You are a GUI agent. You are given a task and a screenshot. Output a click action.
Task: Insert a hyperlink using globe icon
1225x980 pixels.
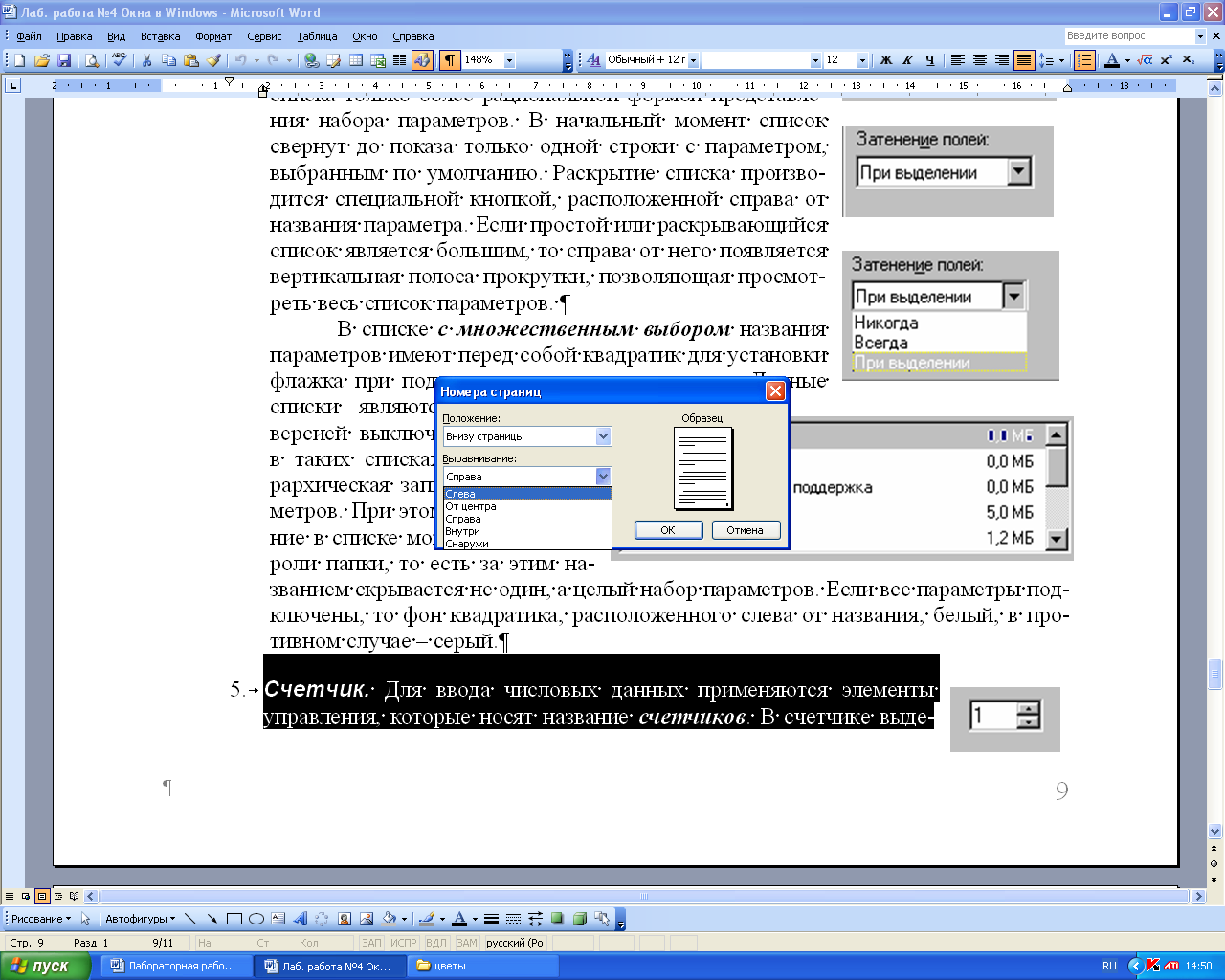(312, 60)
